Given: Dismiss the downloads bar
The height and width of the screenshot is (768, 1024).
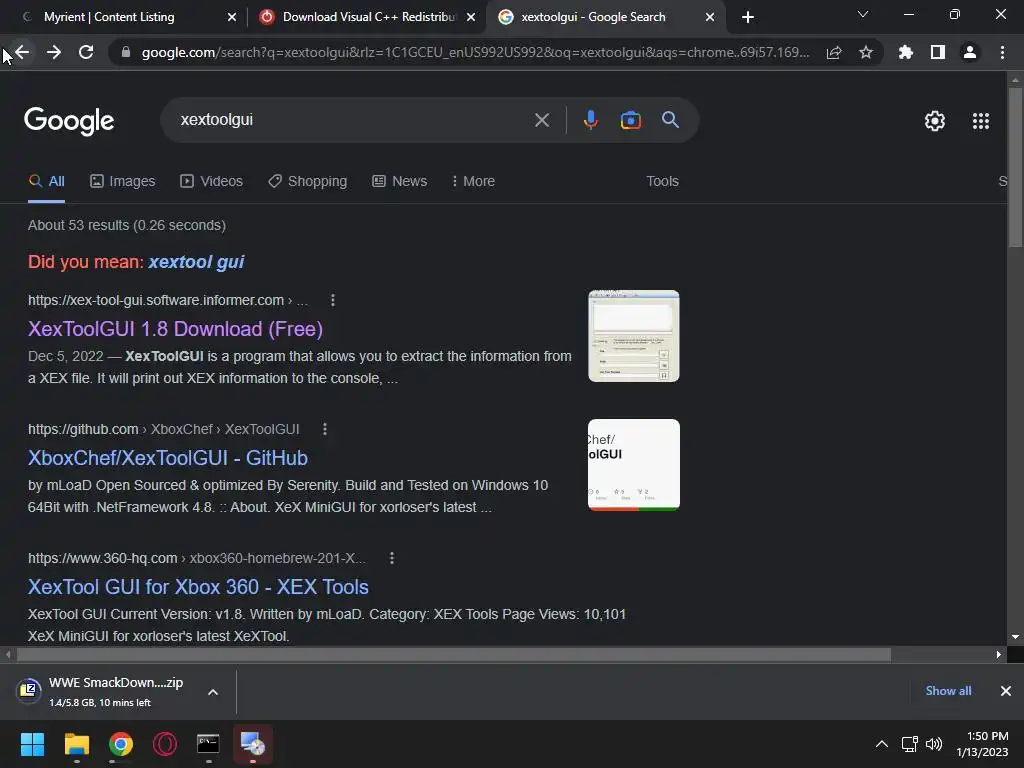Looking at the screenshot, I should 1006,691.
